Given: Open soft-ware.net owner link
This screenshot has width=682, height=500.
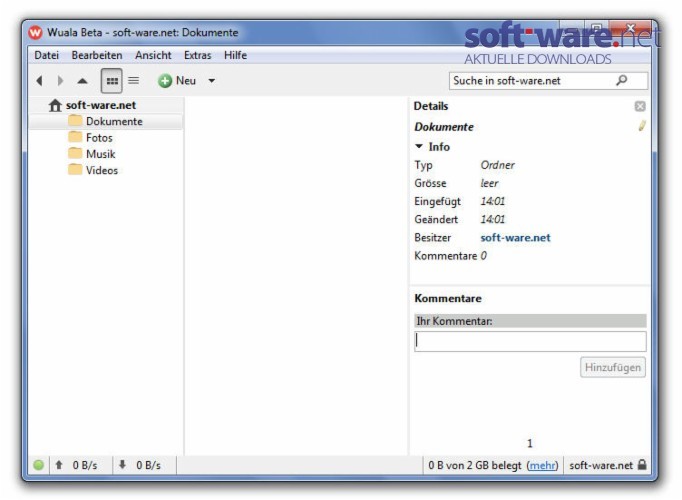Looking at the screenshot, I should pos(515,238).
